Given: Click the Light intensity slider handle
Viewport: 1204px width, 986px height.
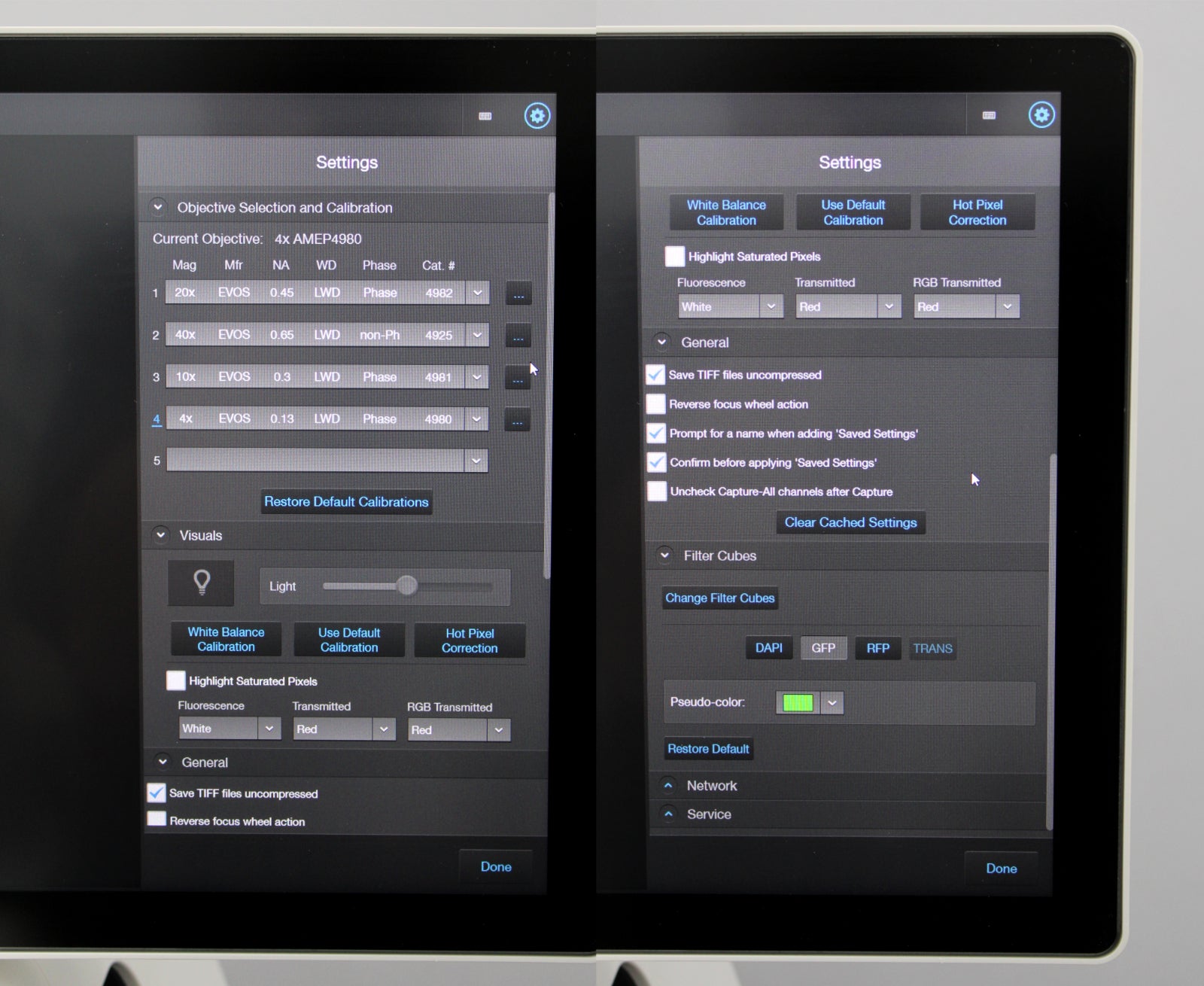Looking at the screenshot, I should tap(406, 586).
